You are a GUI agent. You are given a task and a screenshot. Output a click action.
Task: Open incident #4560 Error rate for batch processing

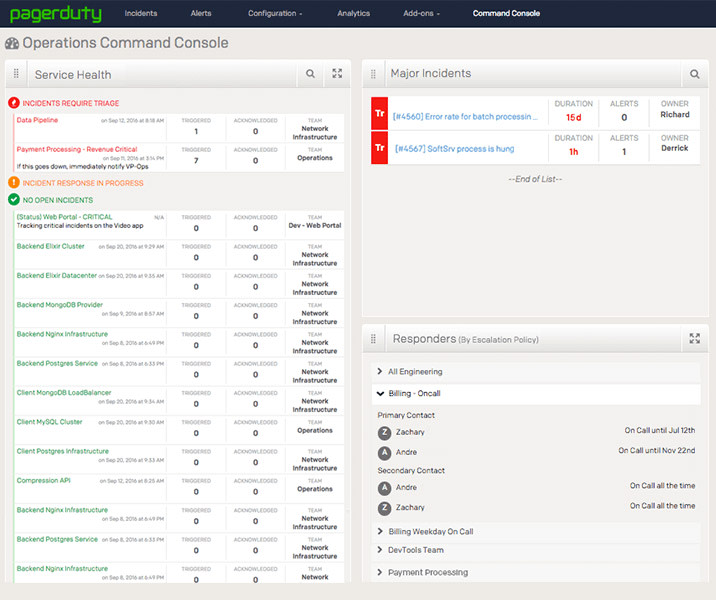465,116
